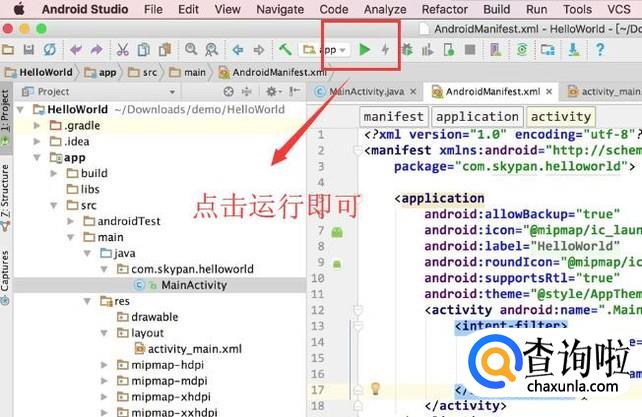This screenshot has height=417, width=642.
Task: Click the Project Structure icon
Action: click(547, 50)
